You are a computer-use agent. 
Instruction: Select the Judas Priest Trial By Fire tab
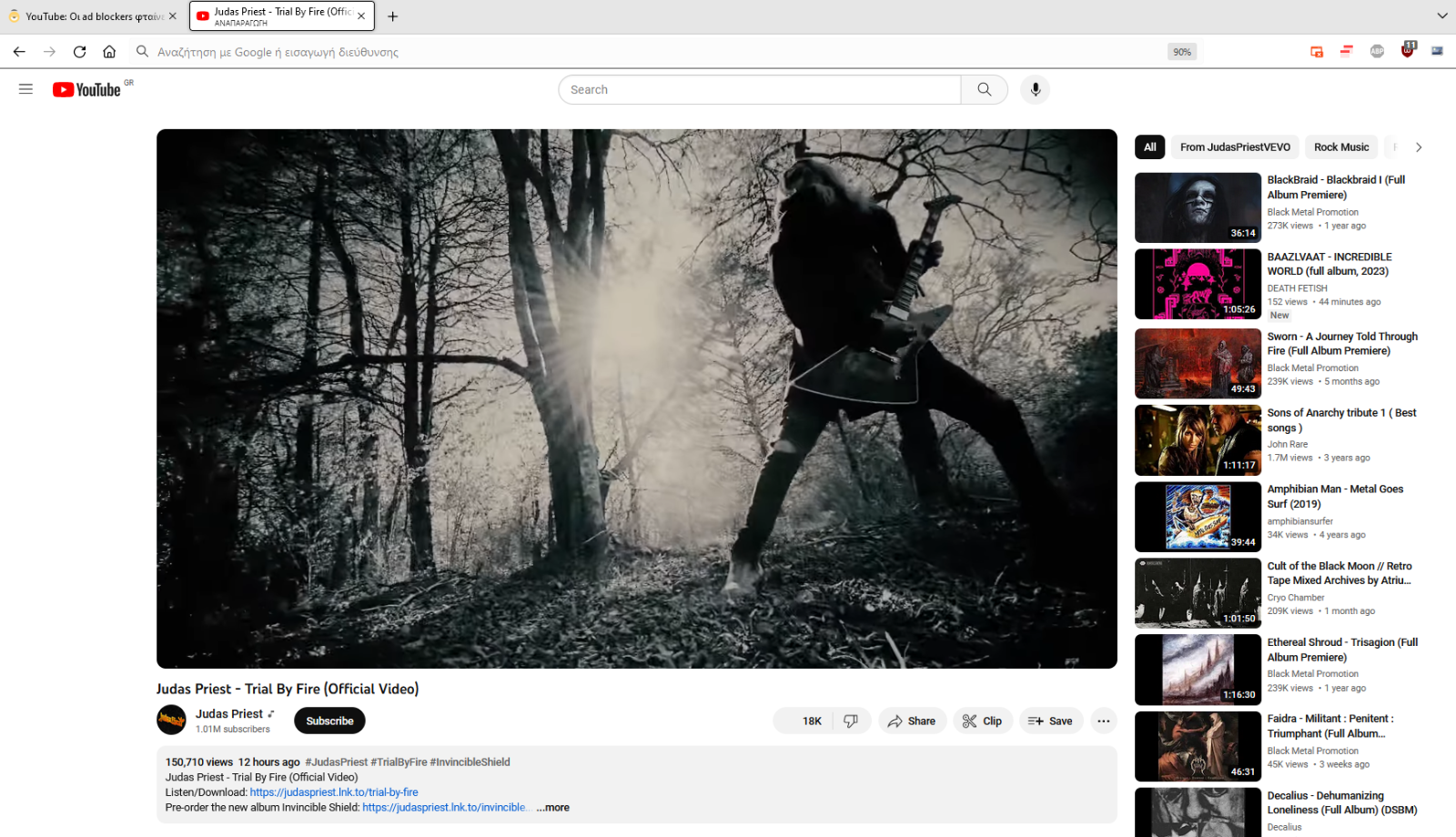282,16
